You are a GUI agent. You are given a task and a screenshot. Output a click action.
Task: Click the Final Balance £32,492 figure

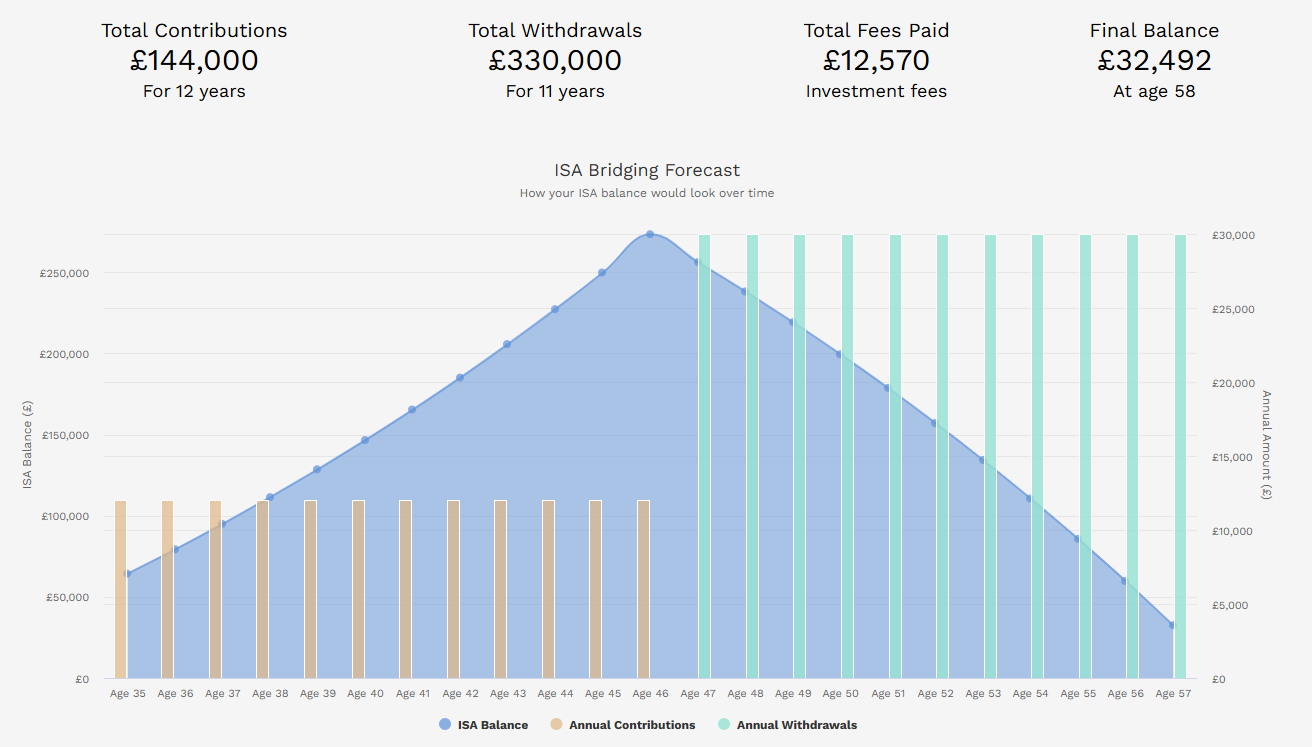coord(1154,61)
